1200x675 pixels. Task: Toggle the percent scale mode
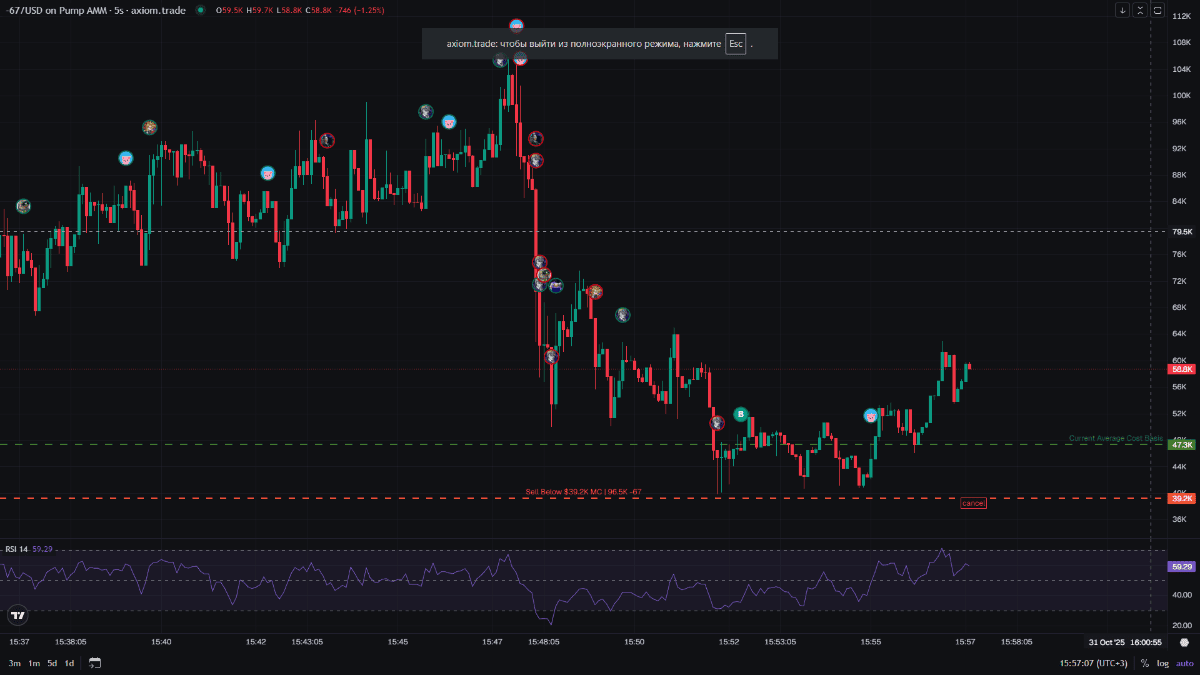[1145, 663]
